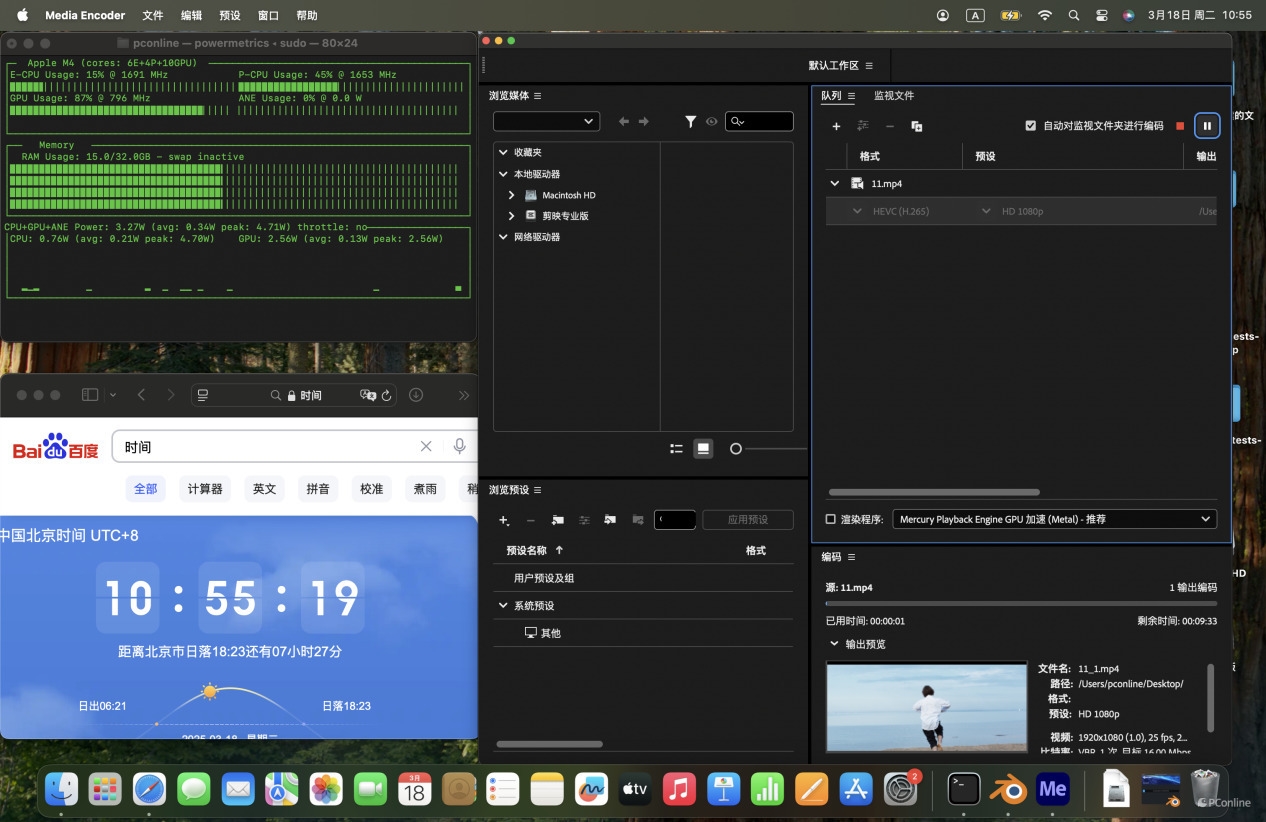Create new preset with plus icon
The width and height of the screenshot is (1266, 822).
[504, 520]
